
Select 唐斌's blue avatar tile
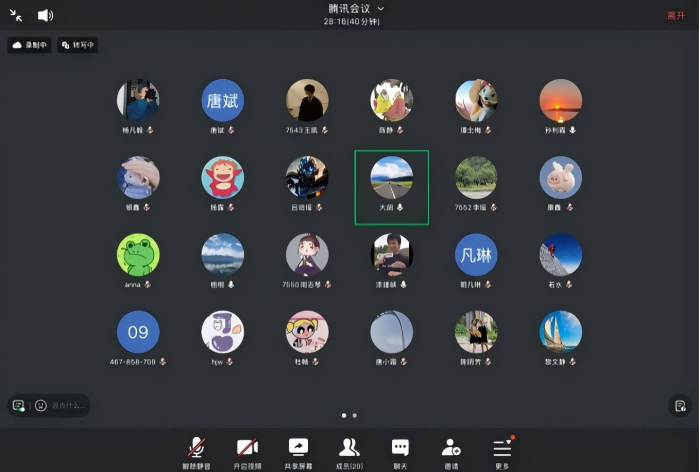(x=223, y=101)
